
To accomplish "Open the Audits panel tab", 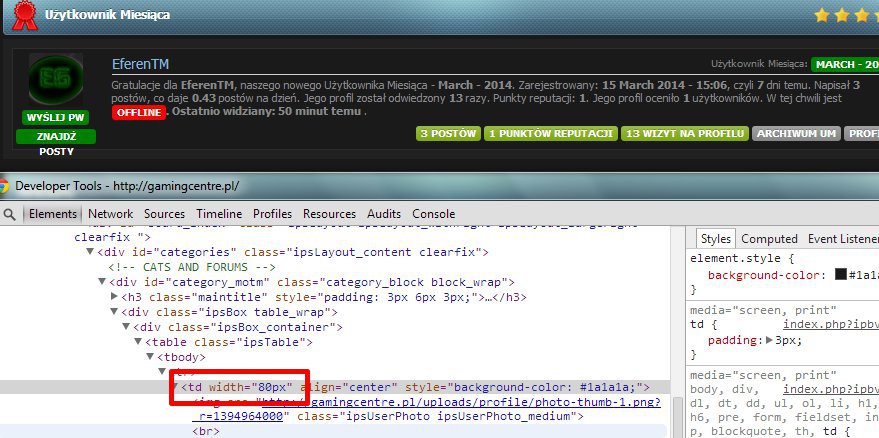I will click(x=384, y=214).
